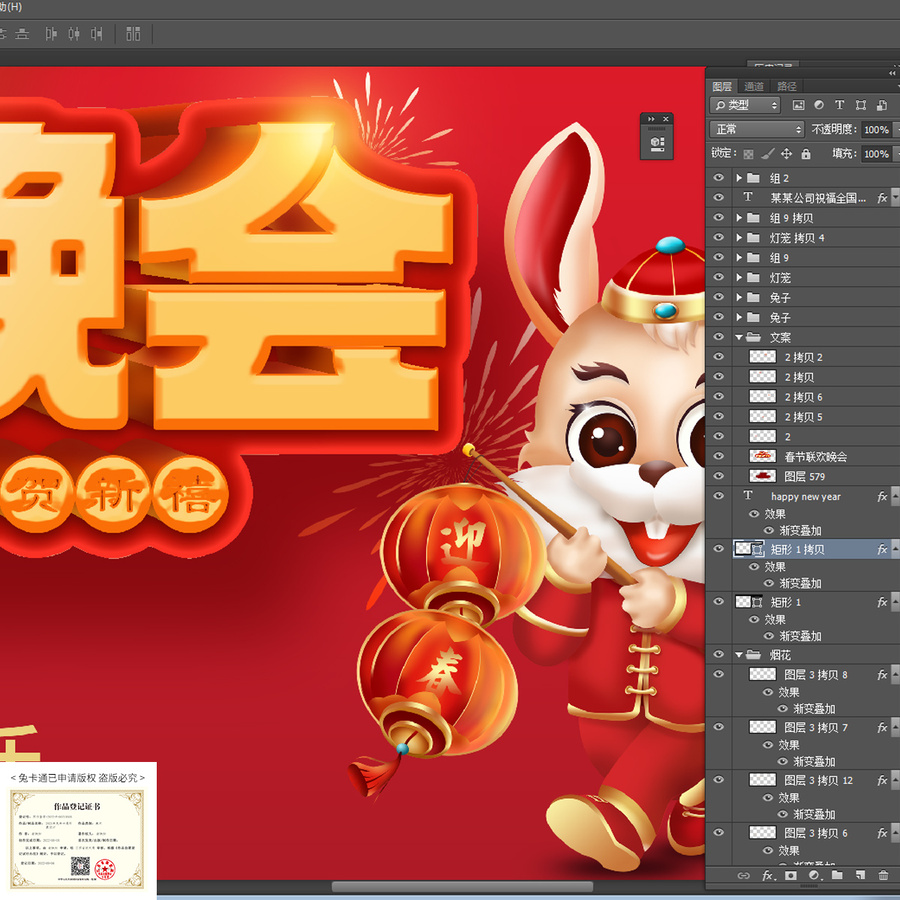900x900 pixels.
Task: Click 3D cube icon in floating mini panel
Action: 657,143
